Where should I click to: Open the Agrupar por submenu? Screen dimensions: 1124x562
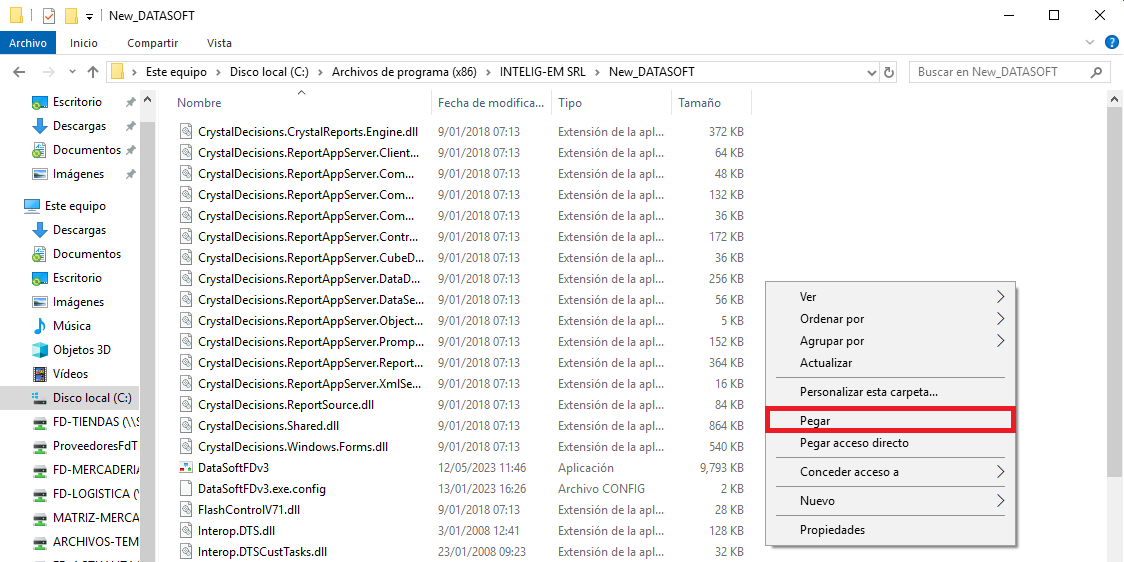pos(890,341)
